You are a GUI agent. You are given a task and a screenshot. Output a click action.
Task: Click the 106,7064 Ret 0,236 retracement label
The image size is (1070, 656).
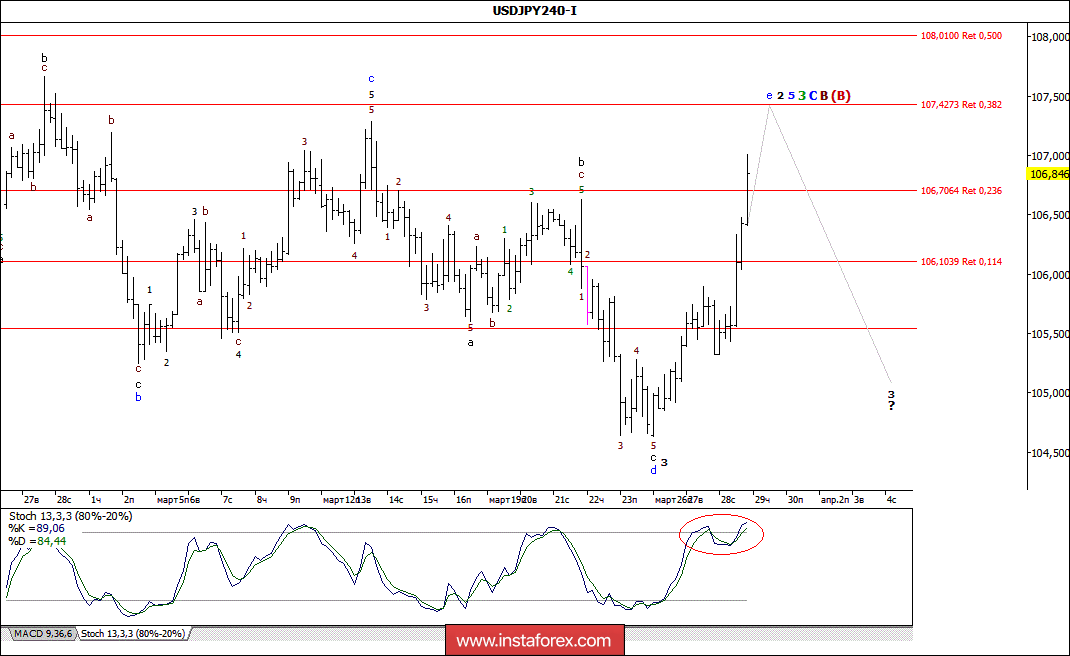tap(961, 190)
